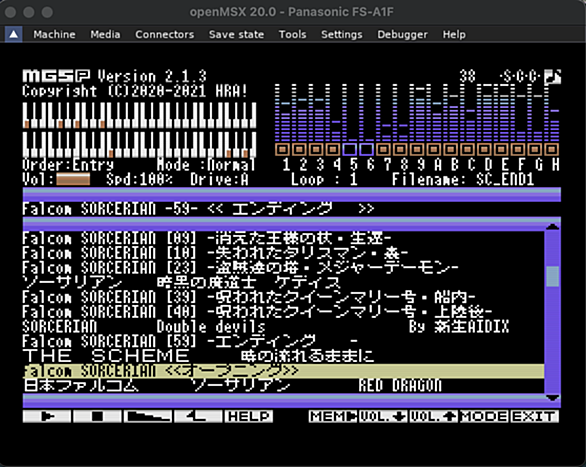The width and height of the screenshot is (586, 467).
Task: Click the Stop button in MGSP
Action: (97, 416)
